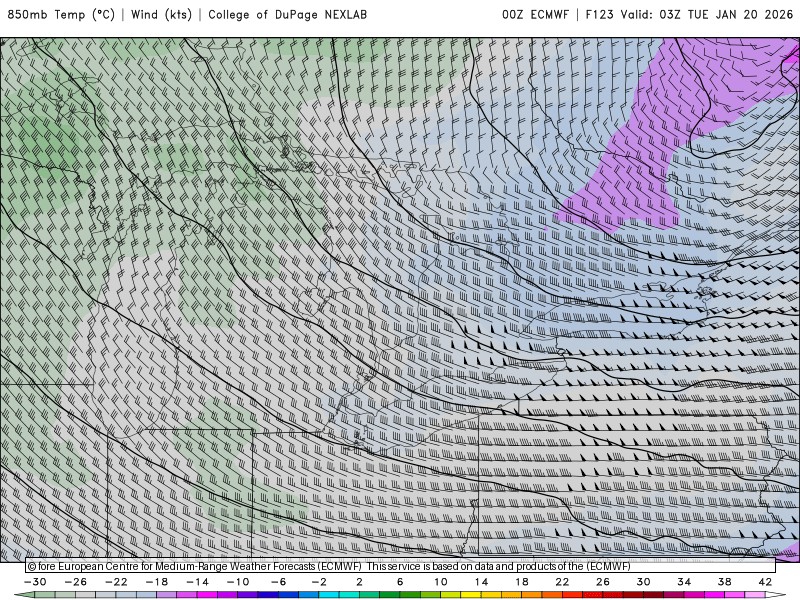Click the "850mb Temp (°C)" title text
The height and width of the screenshot is (600, 800).
coord(61,15)
